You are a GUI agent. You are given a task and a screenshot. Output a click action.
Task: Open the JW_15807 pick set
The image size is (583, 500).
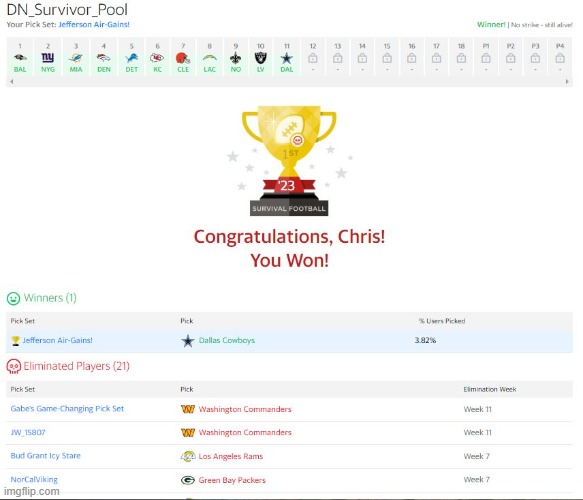28,432
